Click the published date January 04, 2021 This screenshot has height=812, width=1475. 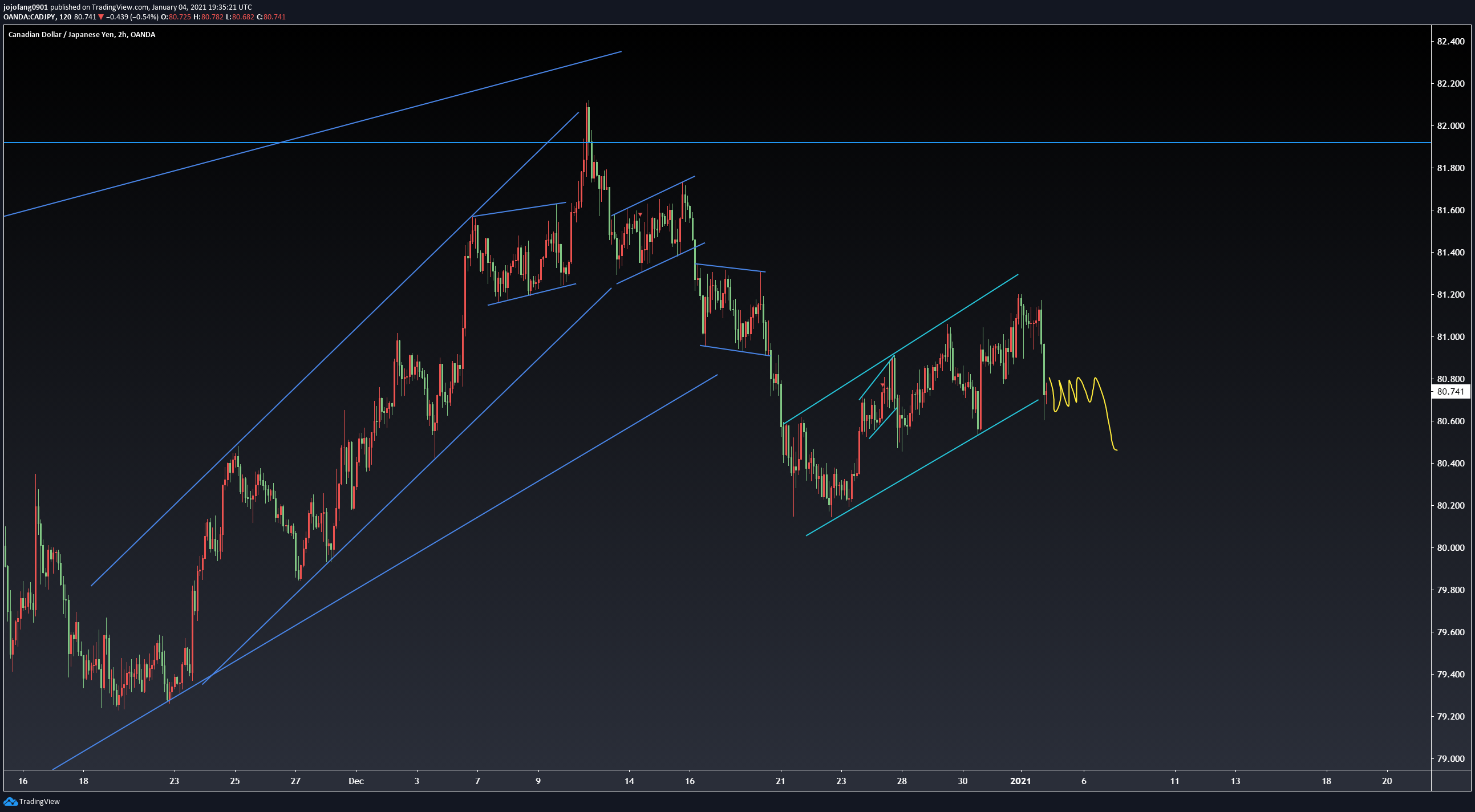click(180, 7)
